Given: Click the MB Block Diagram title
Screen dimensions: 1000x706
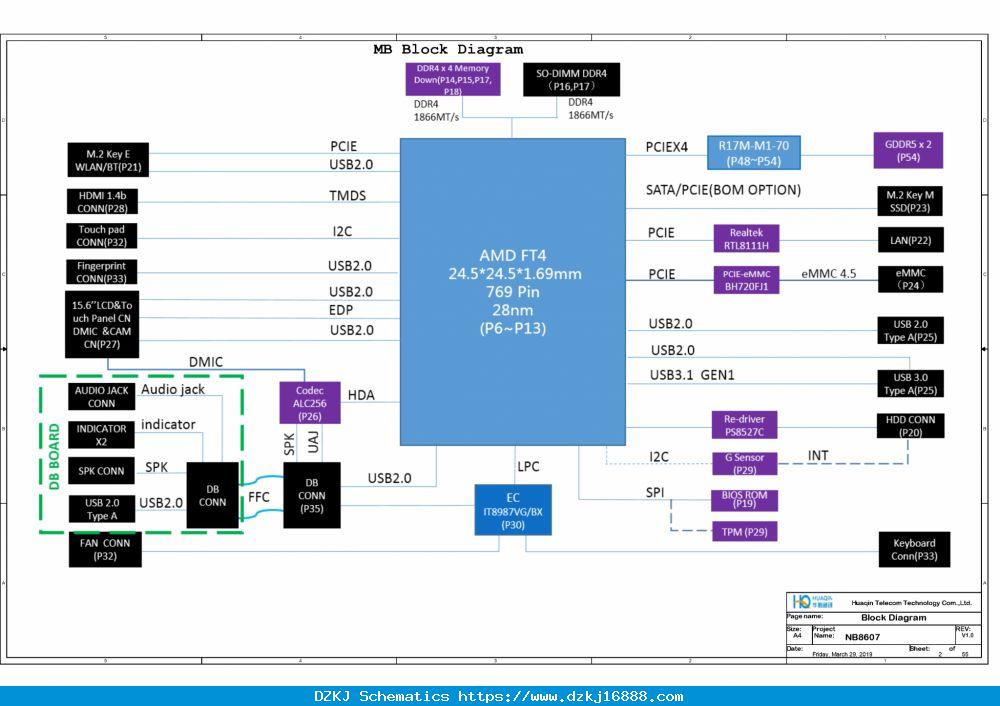Looking at the screenshot, I should (x=448, y=49).
